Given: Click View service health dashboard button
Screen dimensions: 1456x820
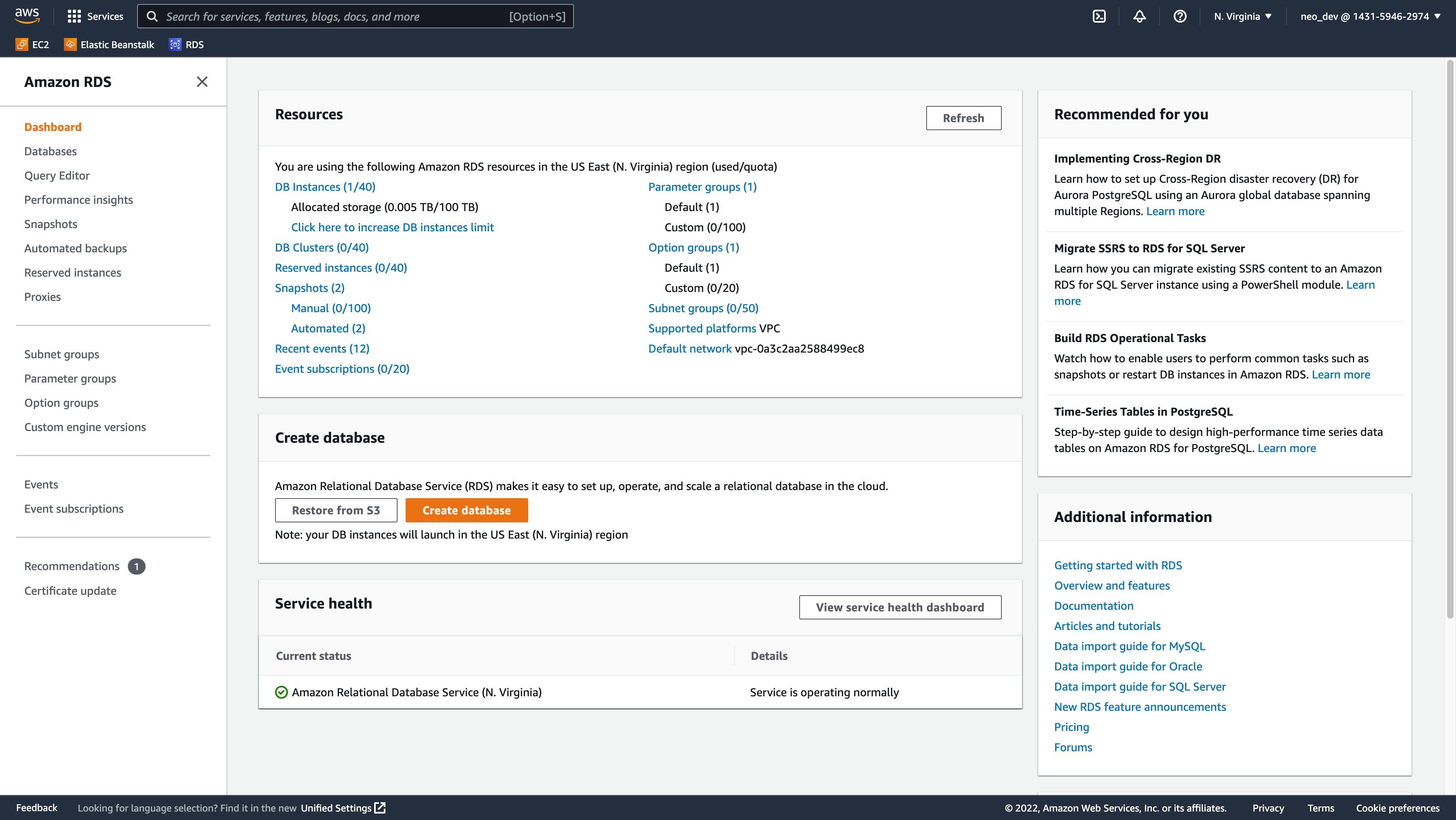Looking at the screenshot, I should coord(900,607).
